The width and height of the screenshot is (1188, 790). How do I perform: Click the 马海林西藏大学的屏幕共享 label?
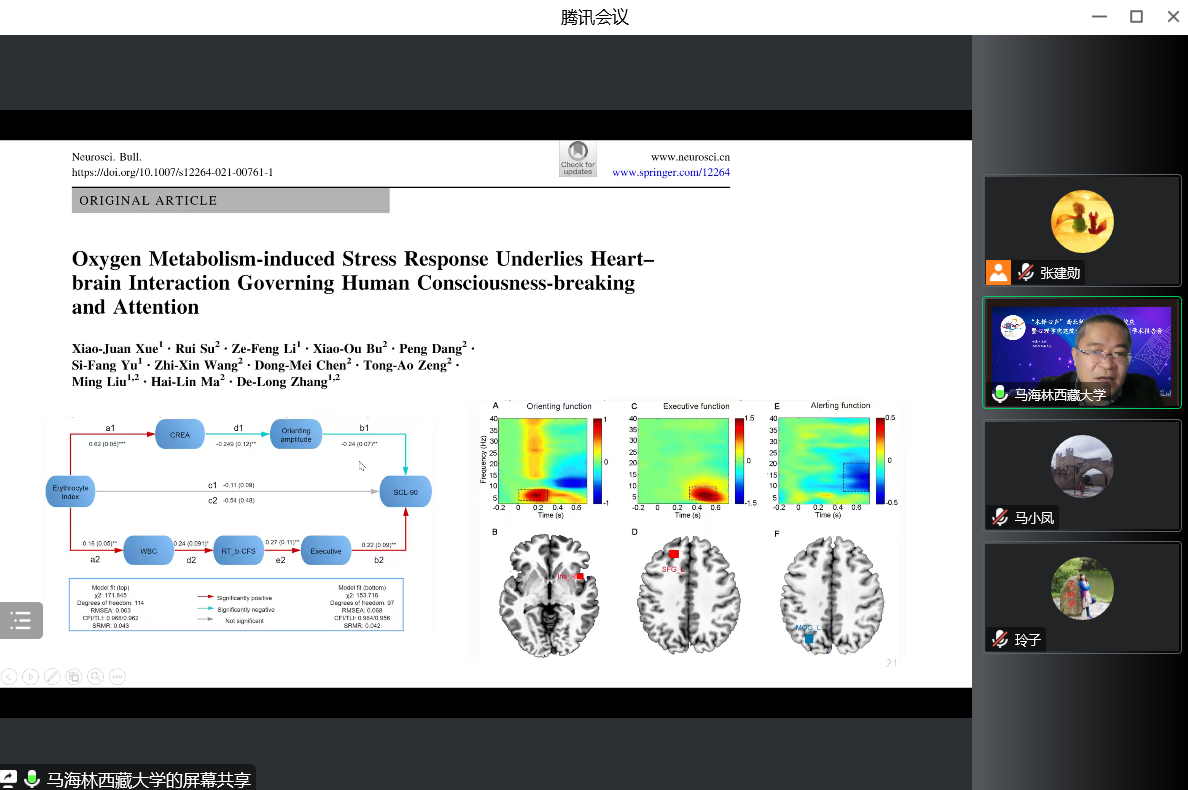coord(148,779)
